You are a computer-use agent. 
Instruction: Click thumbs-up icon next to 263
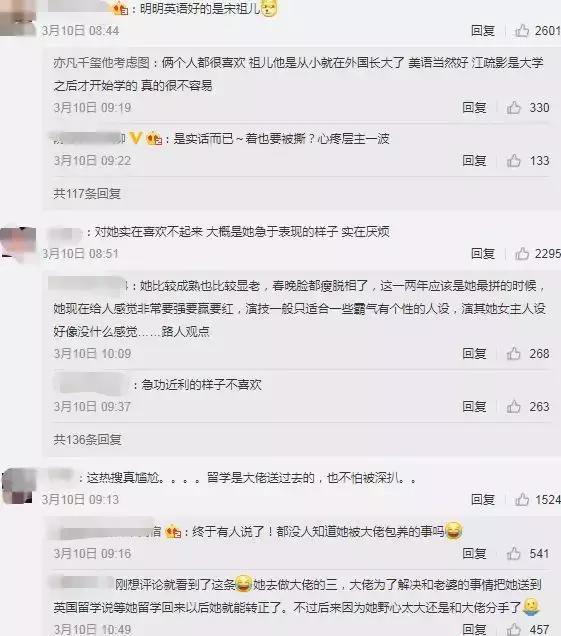[514, 406]
